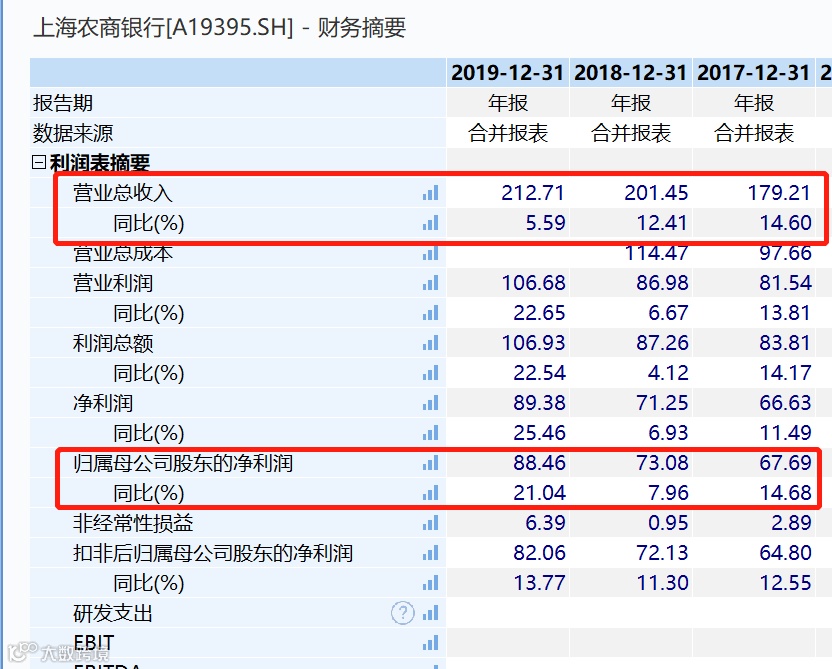Select total profit value 106.93
The image size is (832, 669).
(x=533, y=343)
